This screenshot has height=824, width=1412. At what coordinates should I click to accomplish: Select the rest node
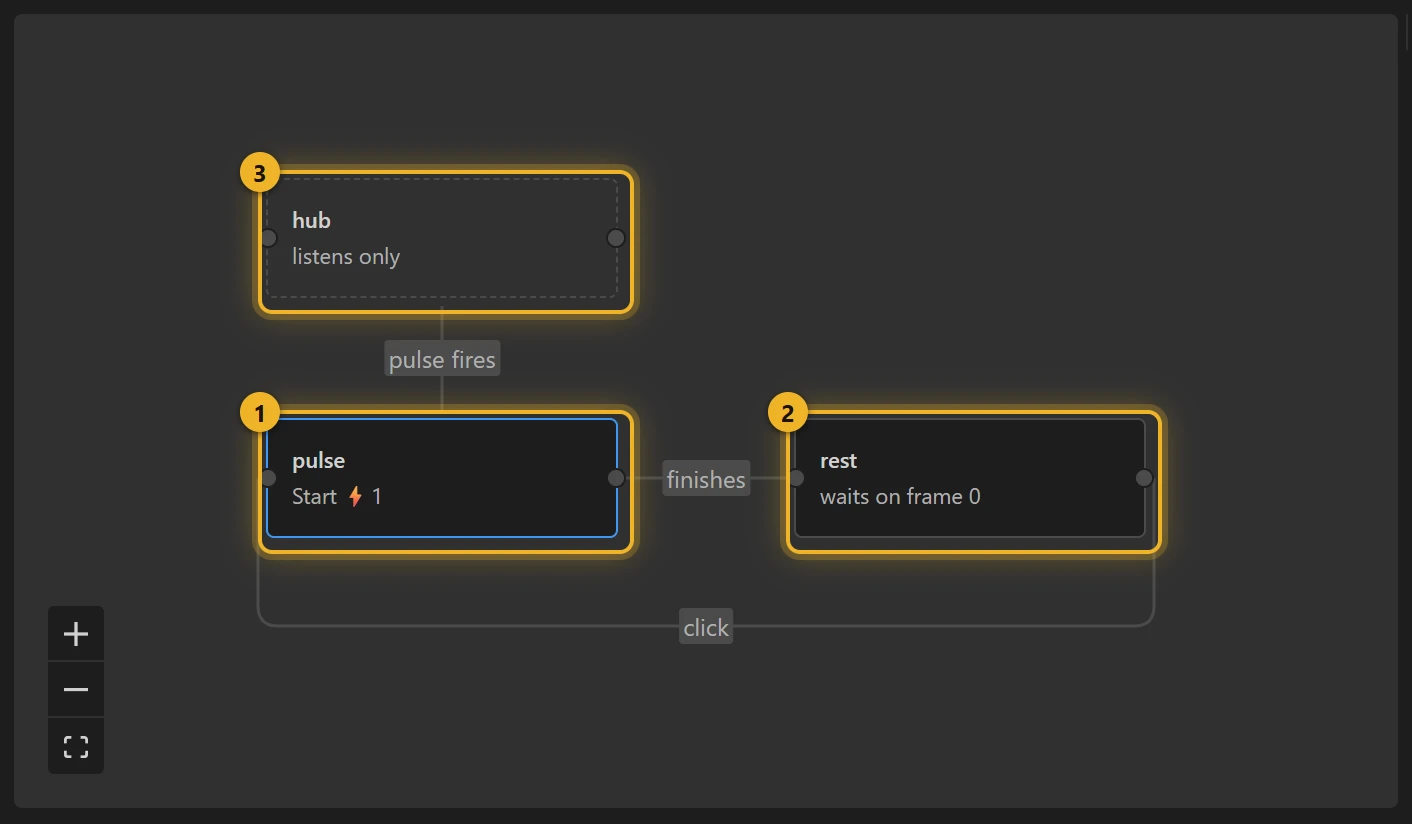970,478
